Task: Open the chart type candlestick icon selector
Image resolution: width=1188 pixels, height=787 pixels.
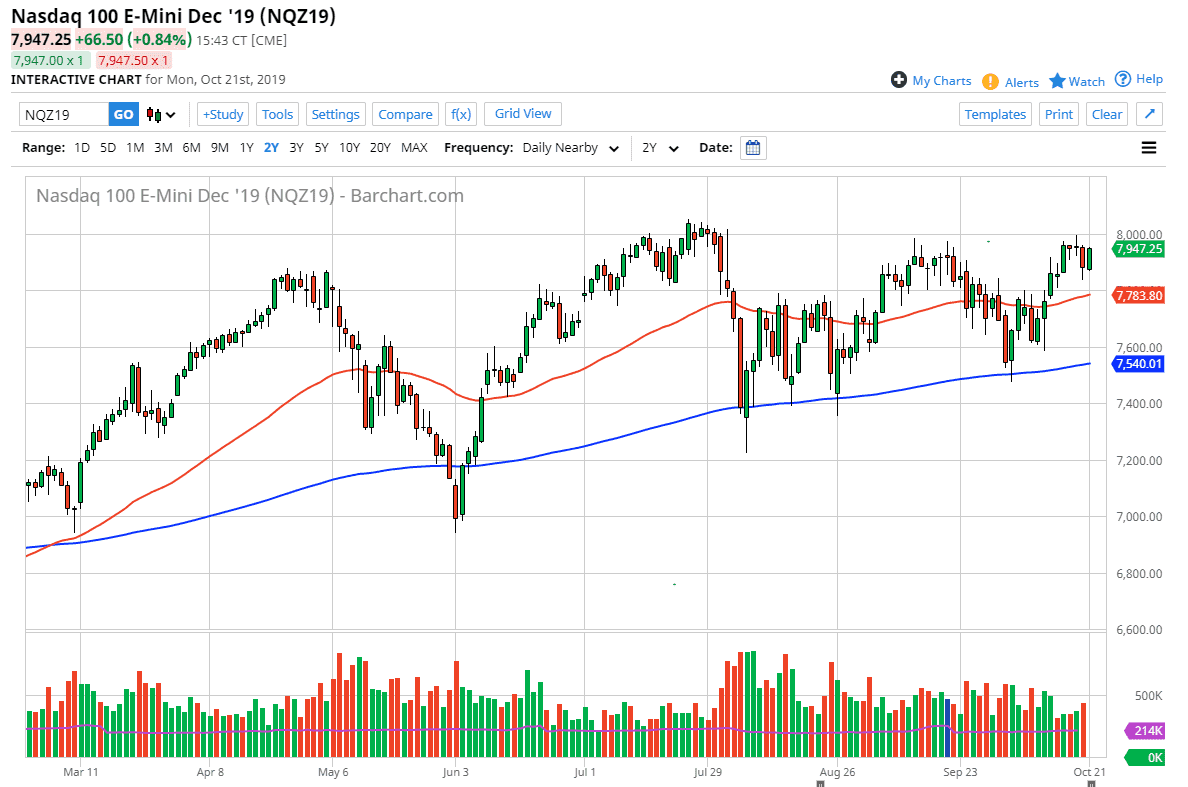Action: click(x=156, y=114)
